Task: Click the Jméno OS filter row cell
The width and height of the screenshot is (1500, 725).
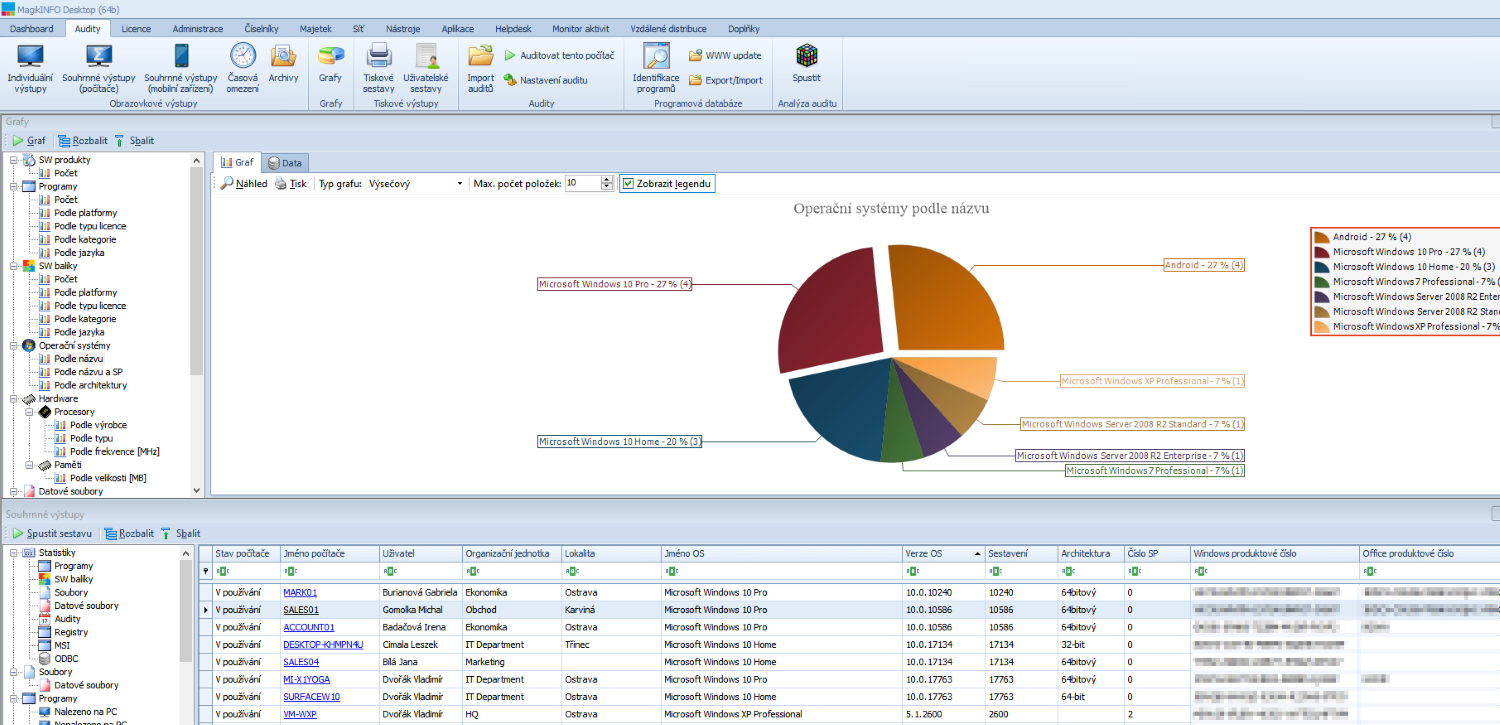Action: (x=780, y=571)
